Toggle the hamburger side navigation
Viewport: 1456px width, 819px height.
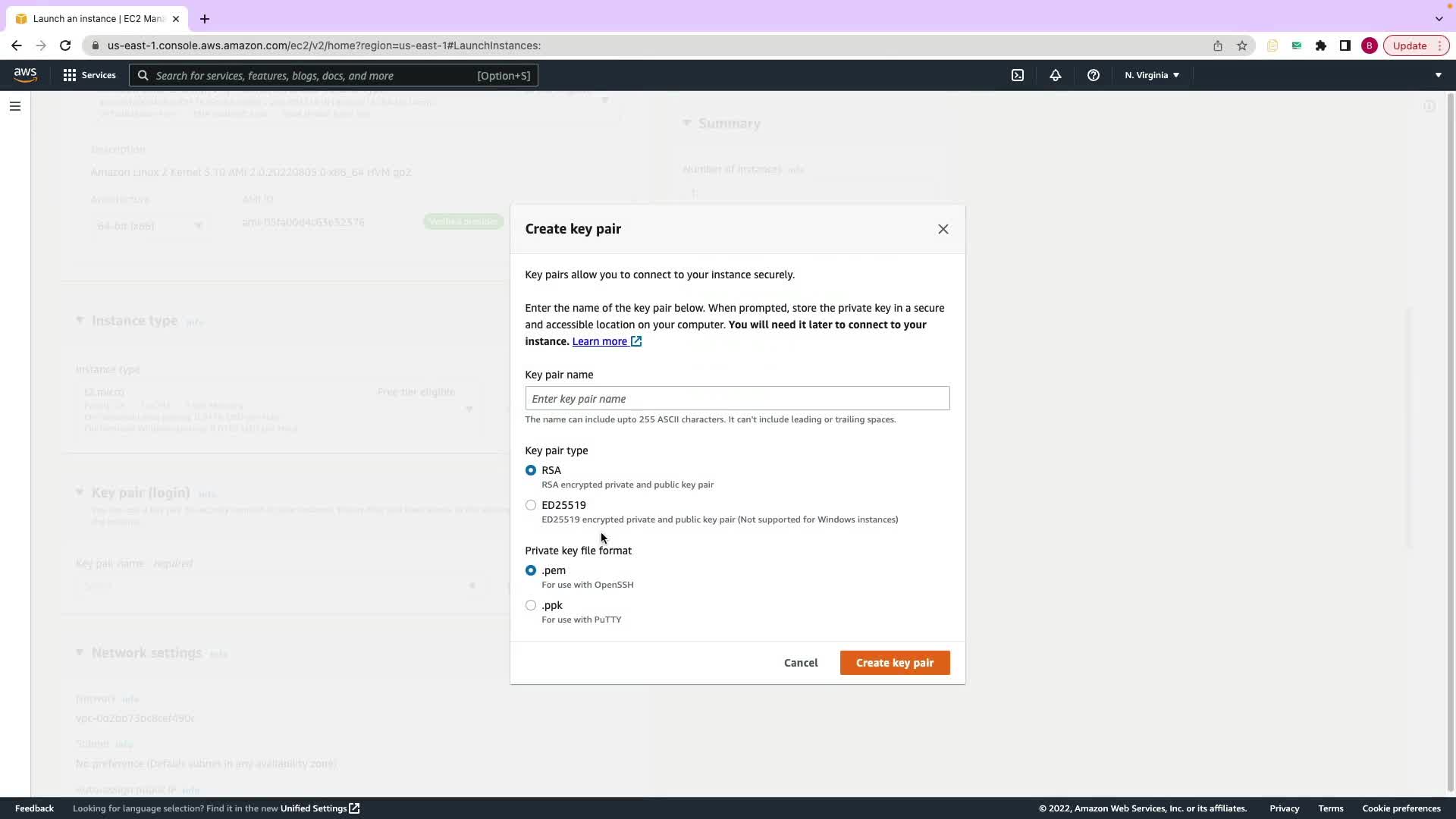pos(14,106)
